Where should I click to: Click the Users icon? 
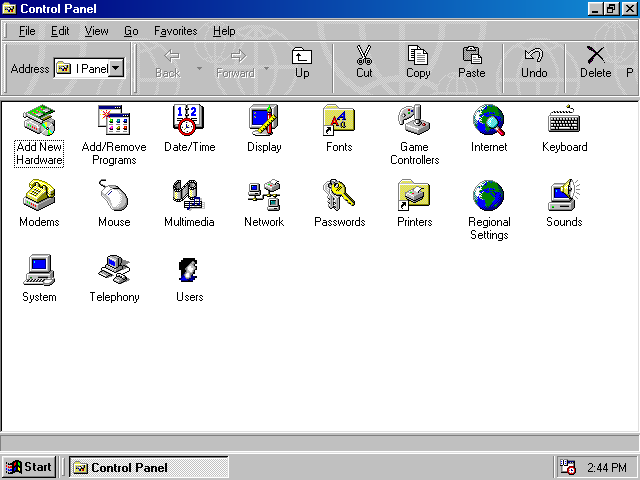(x=189, y=271)
